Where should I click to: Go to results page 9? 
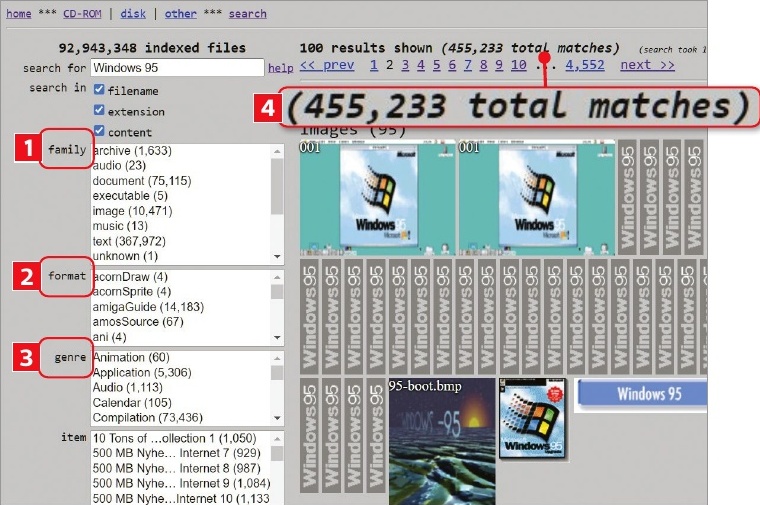click(499, 65)
